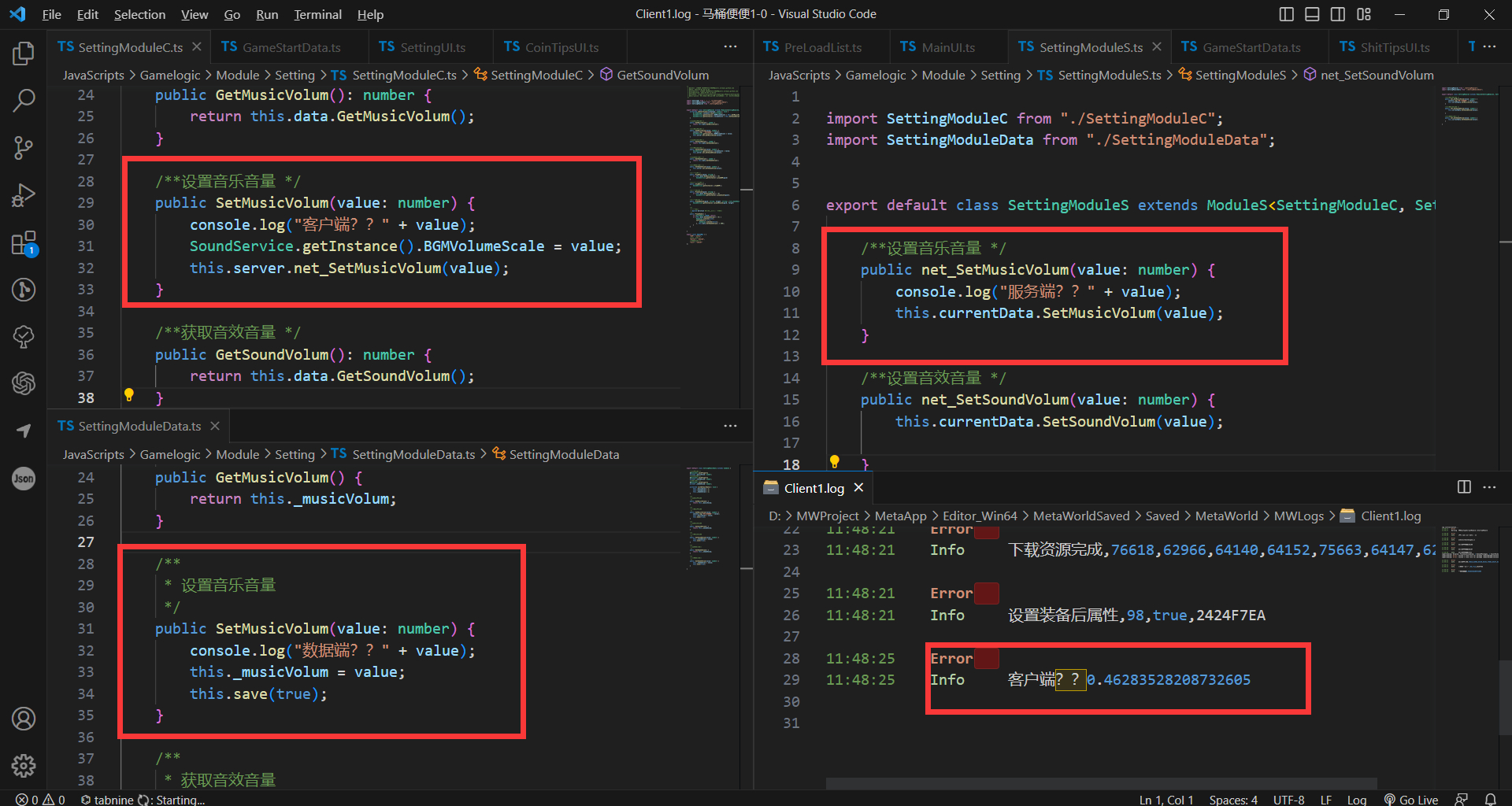1512x806 pixels.
Task: Click the feedback icon in status bar
Action: 1462,799
